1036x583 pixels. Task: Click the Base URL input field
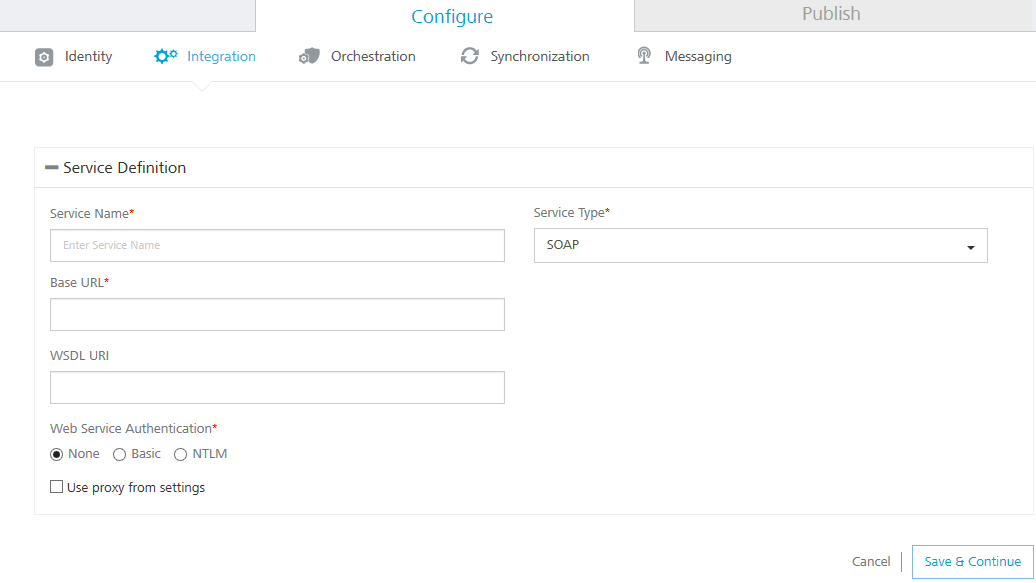tap(278, 315)
